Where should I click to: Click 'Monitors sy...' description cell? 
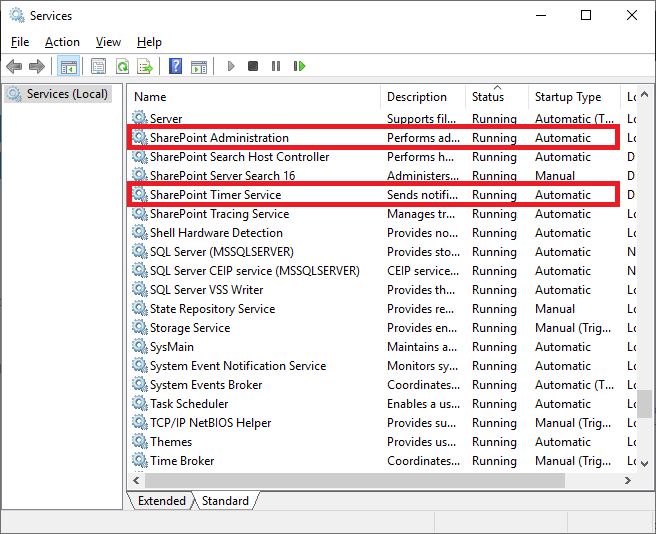coord(422,365)
